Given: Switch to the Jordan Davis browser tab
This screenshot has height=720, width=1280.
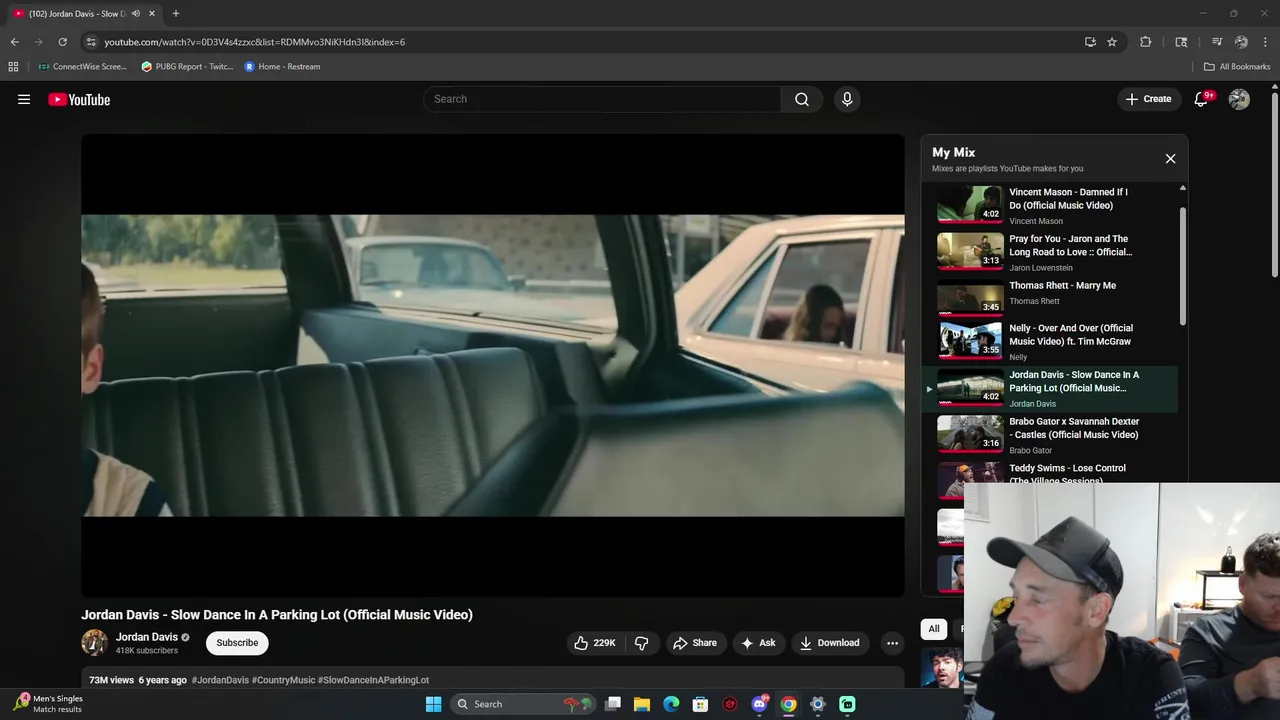Looking at the screenshot, I should [x=84, y=14].
